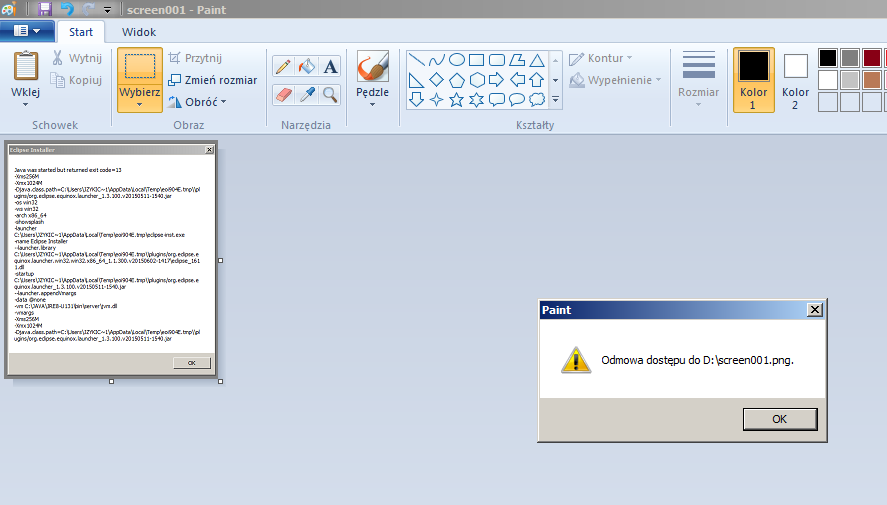
Task: Pick the black palette color
Action: 828,58
